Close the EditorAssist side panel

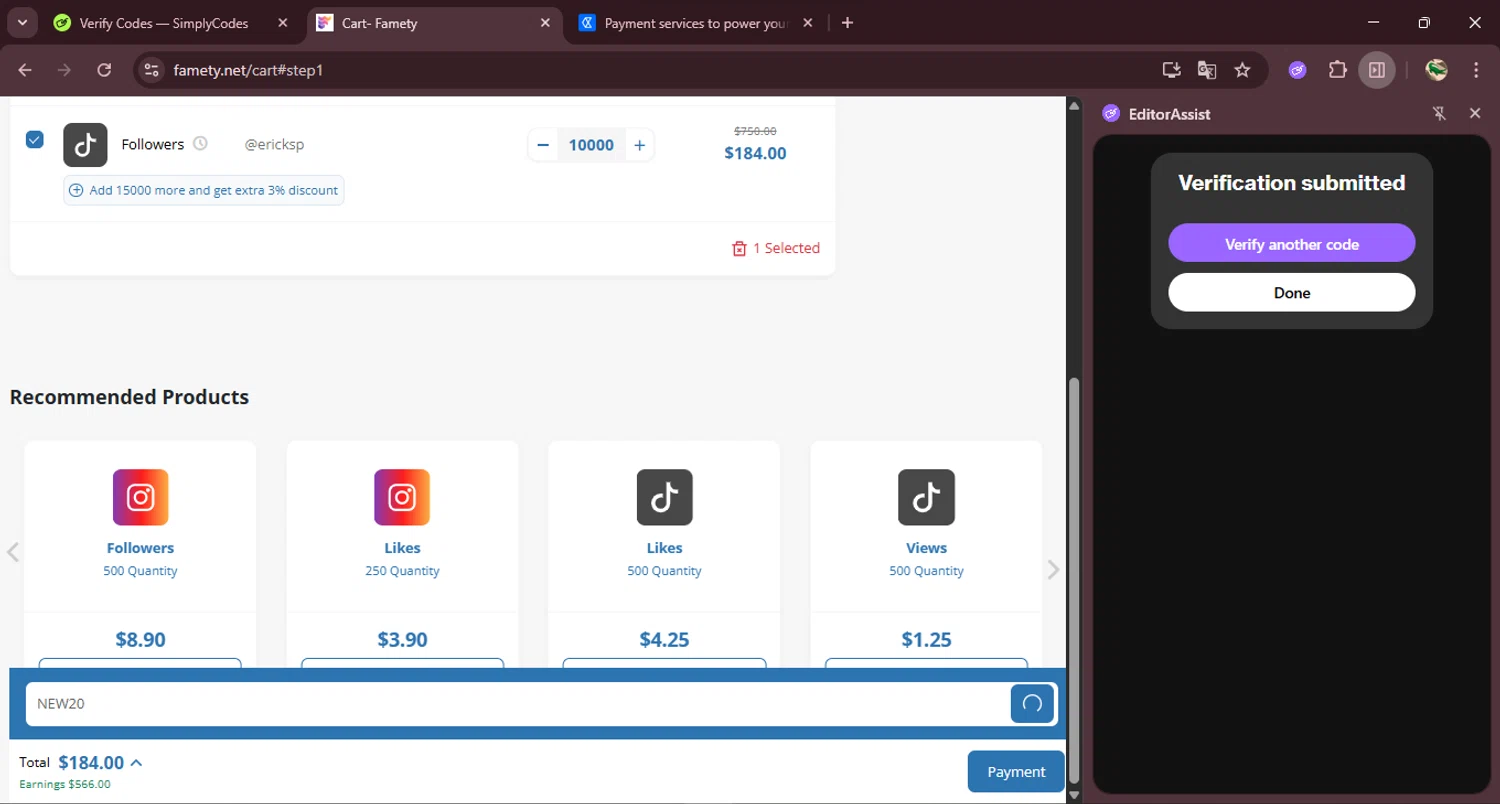(1475, 114)
